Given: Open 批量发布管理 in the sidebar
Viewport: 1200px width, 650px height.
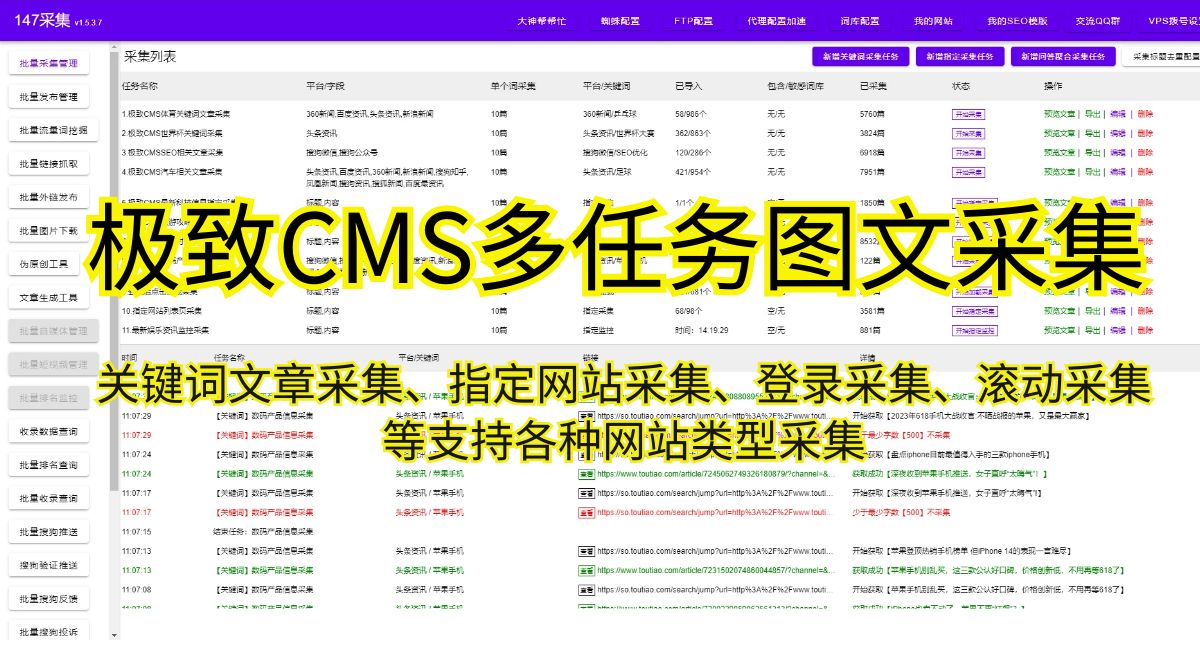Looking at the screenshot, I should click(x=56, y=97).
